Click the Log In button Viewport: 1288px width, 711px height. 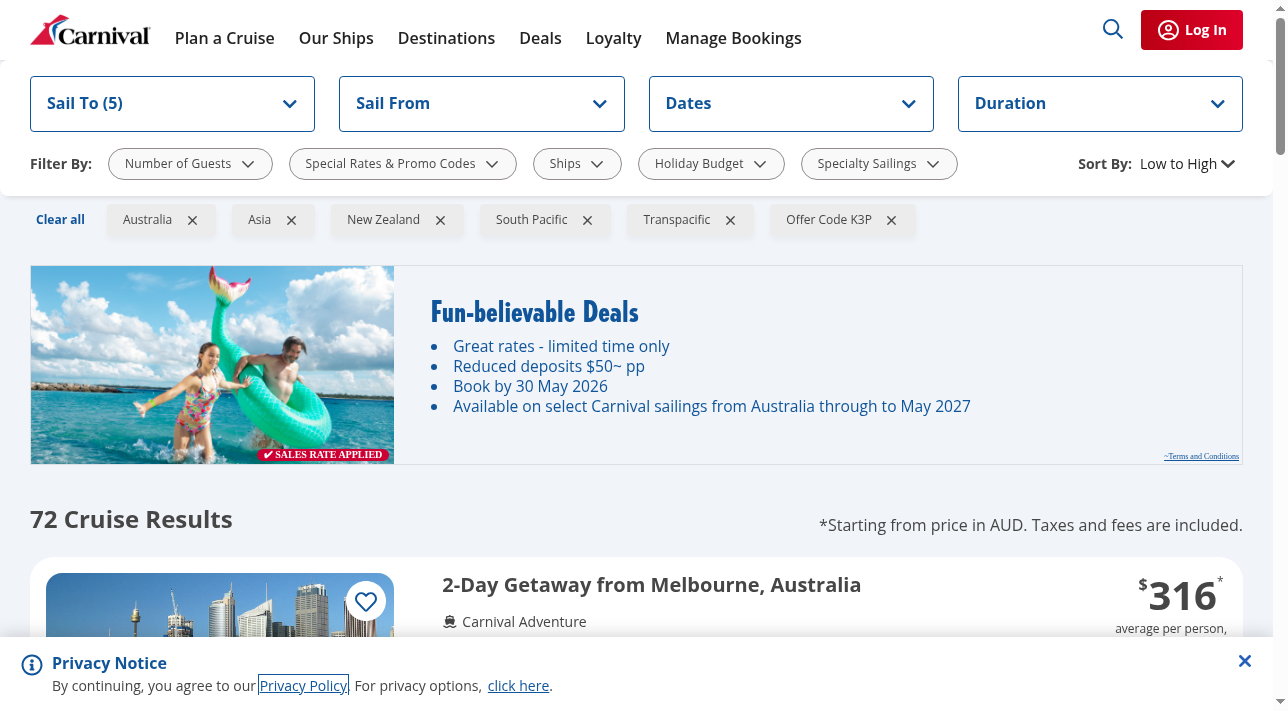point(1192,30)
